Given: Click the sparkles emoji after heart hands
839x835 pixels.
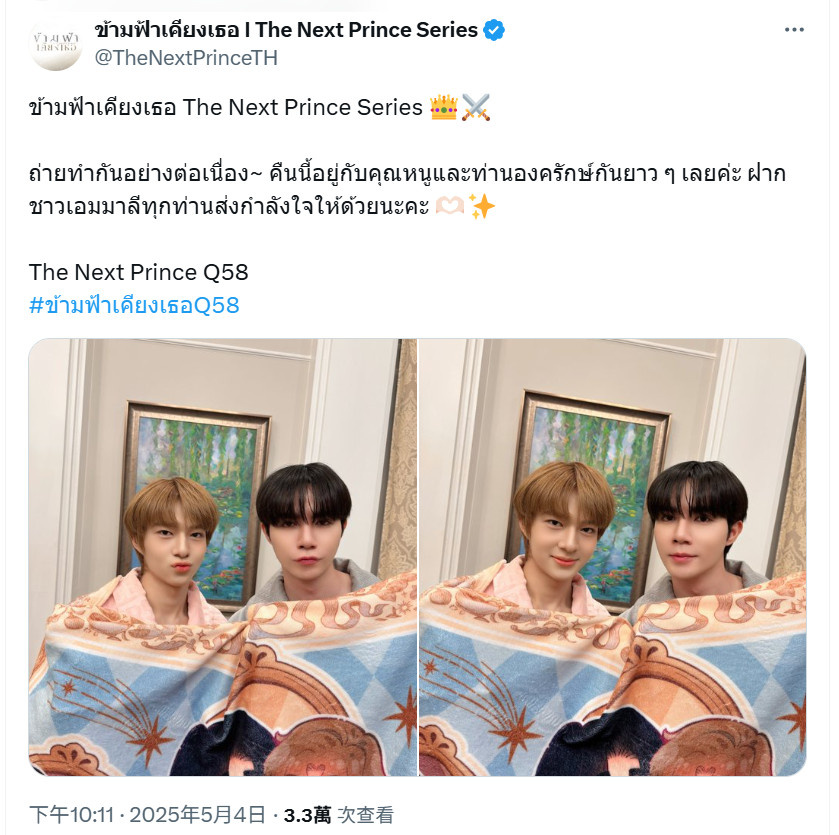Looking at the screenshot, I should click(481, 206).
